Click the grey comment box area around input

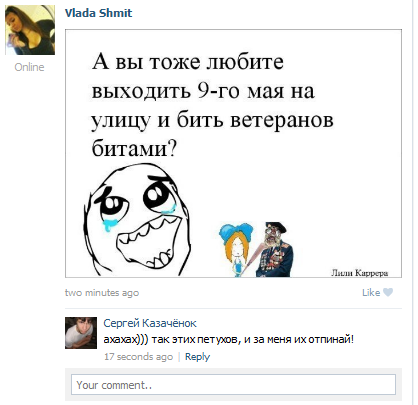tap(233, 385)
